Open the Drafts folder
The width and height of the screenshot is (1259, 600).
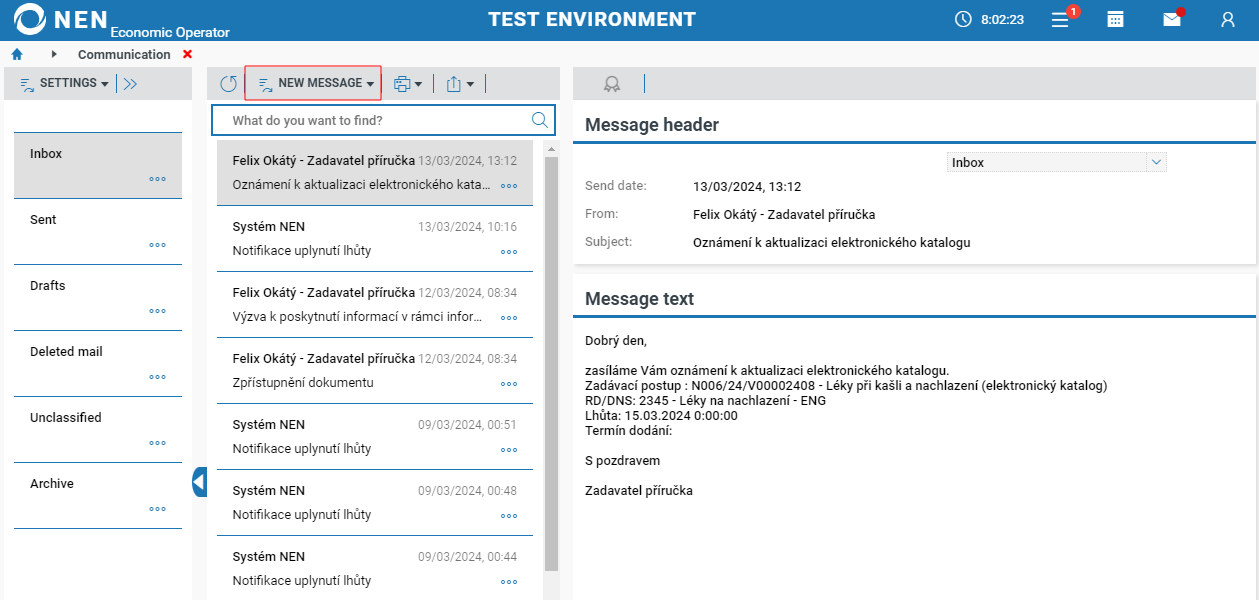pyautogui.click(x=97, y=297)
